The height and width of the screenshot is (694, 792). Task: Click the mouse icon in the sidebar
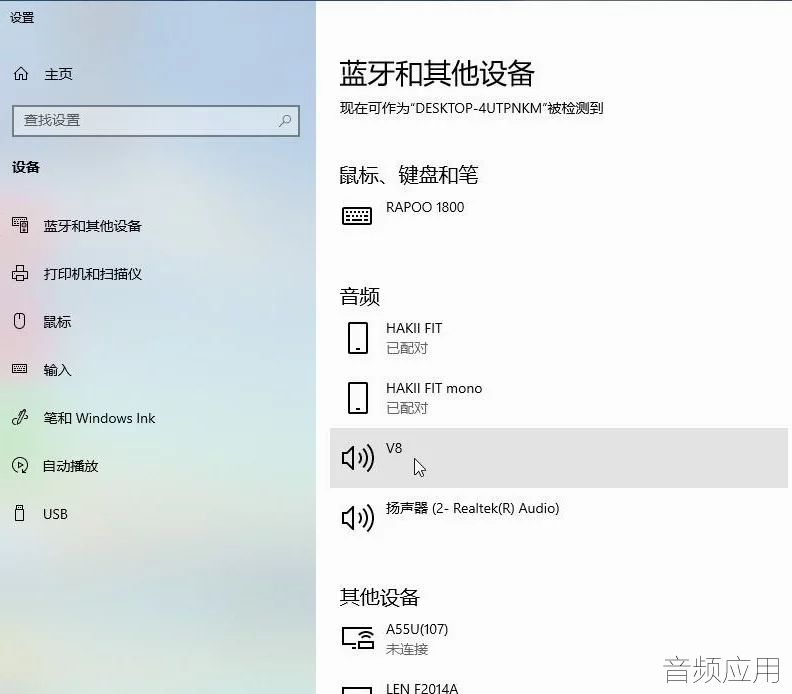[20, 321]
